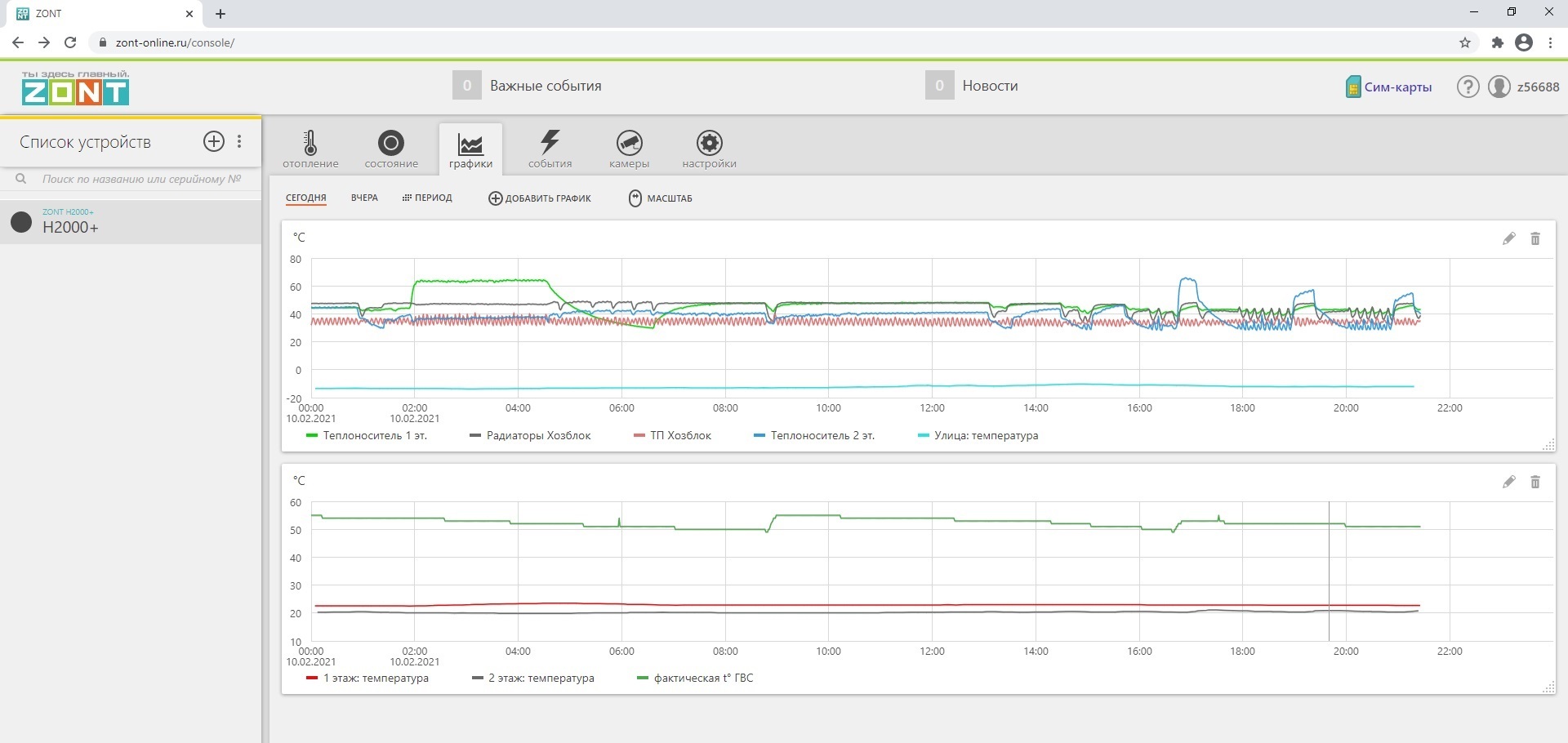1568x743 pixels.
Task: Toggle Радиаторы Хозблок series legend
Action: click(x=530, y=436)
